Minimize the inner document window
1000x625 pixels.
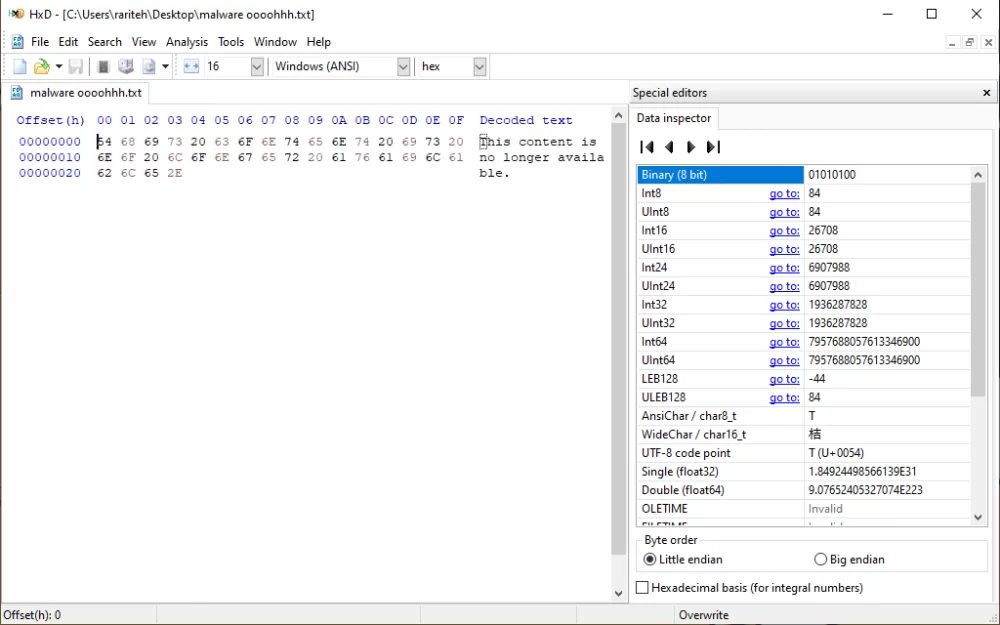click(x=952, y=43)
